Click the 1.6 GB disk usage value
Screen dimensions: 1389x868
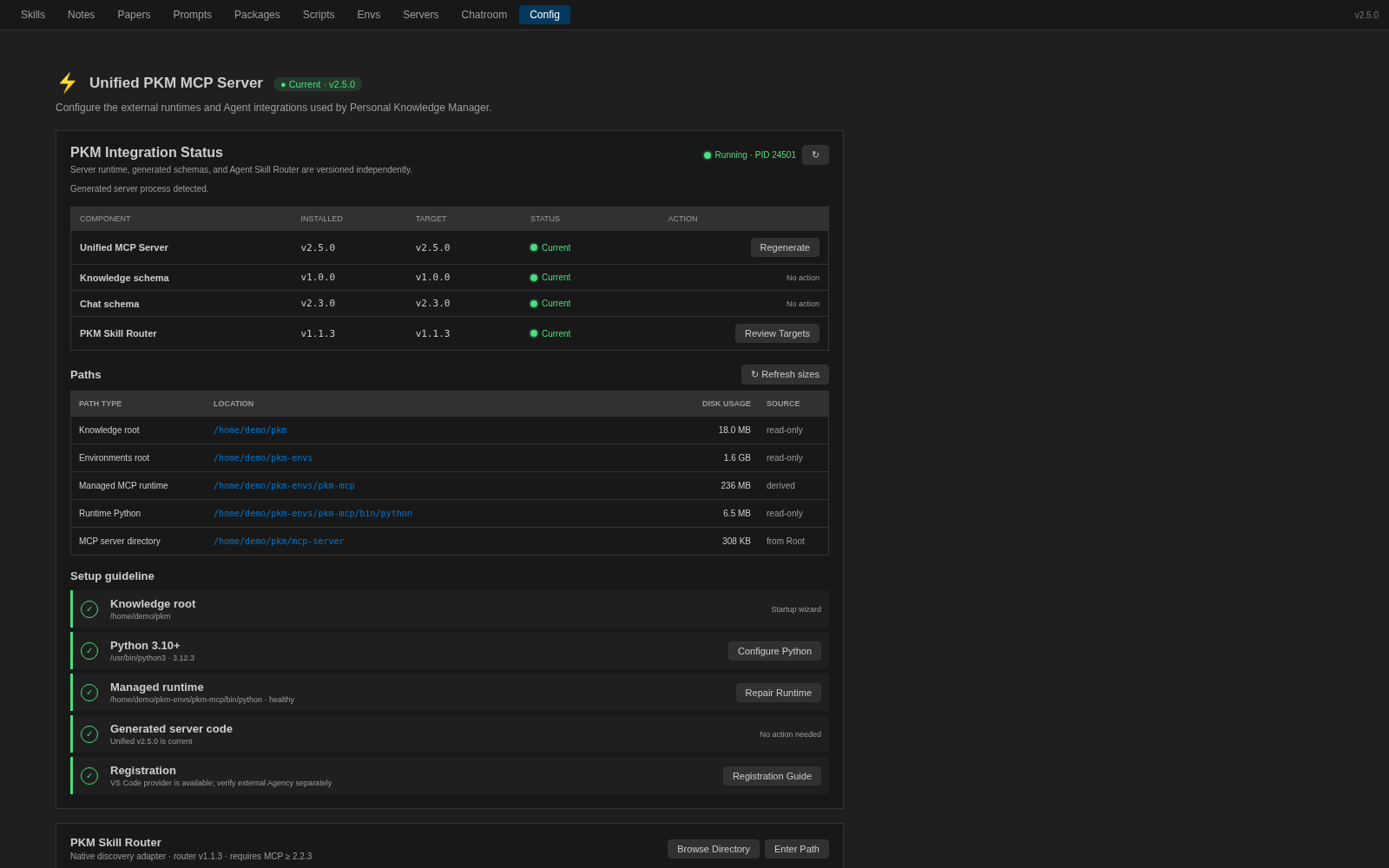[x=737, y=458]
